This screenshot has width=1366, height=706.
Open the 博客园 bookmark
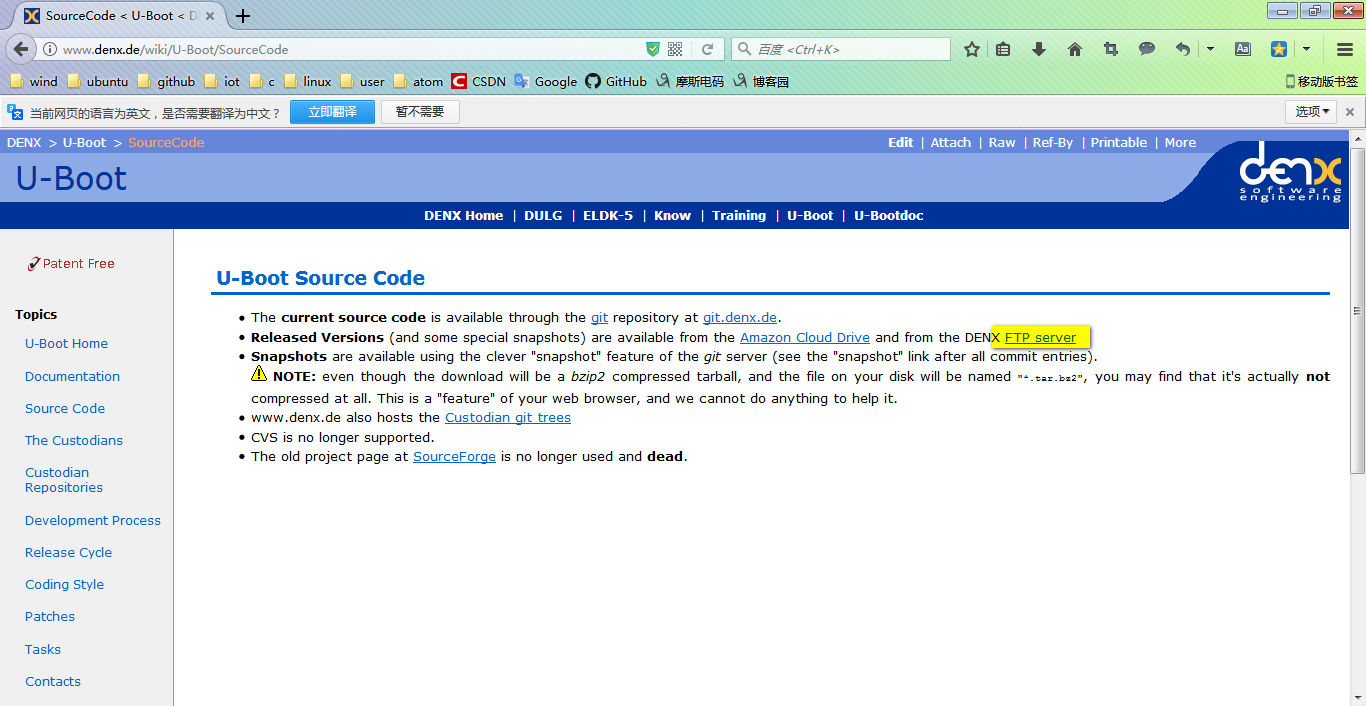[761, 81]
